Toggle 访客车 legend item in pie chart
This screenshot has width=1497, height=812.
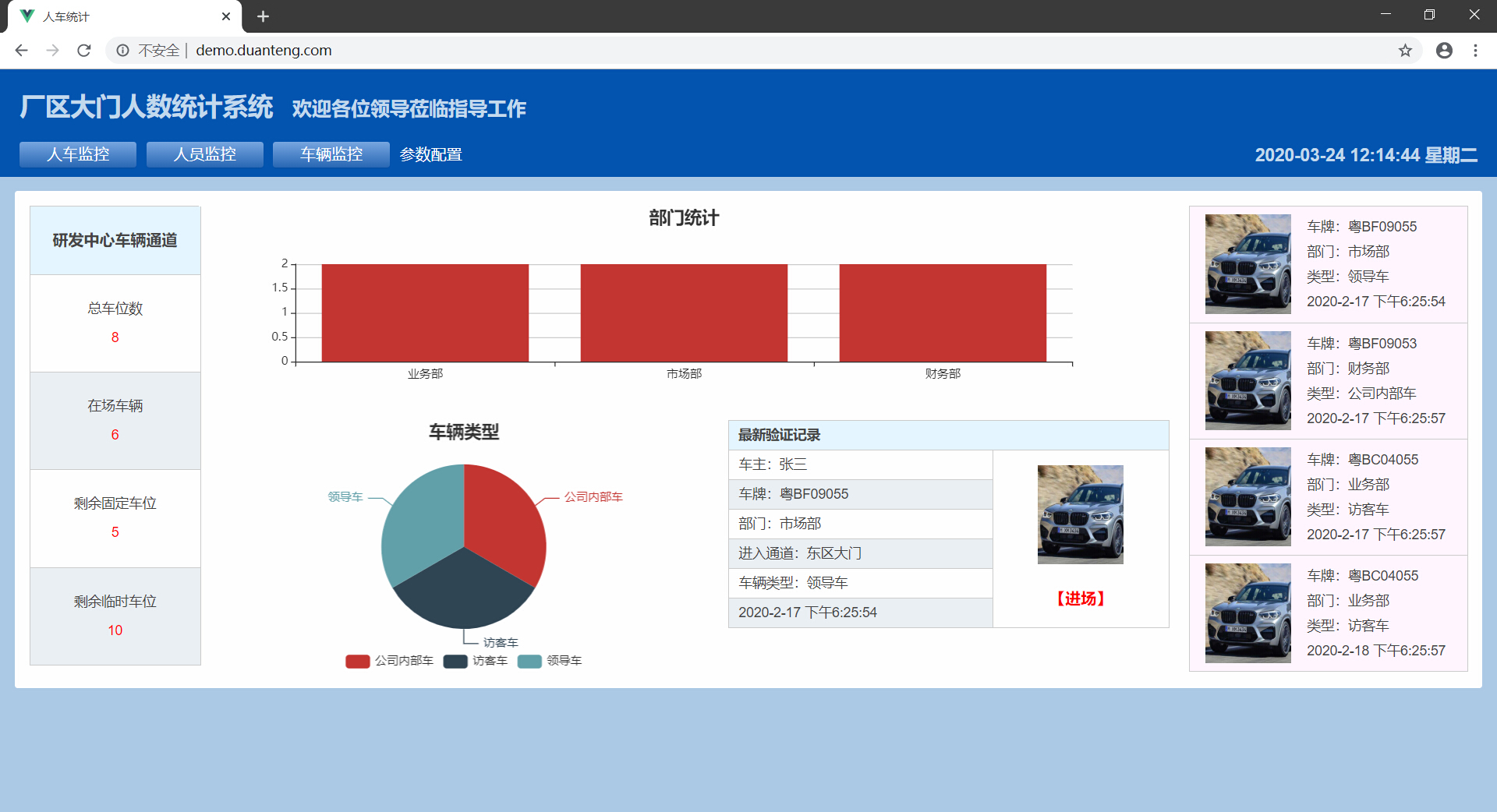[476, 661]
